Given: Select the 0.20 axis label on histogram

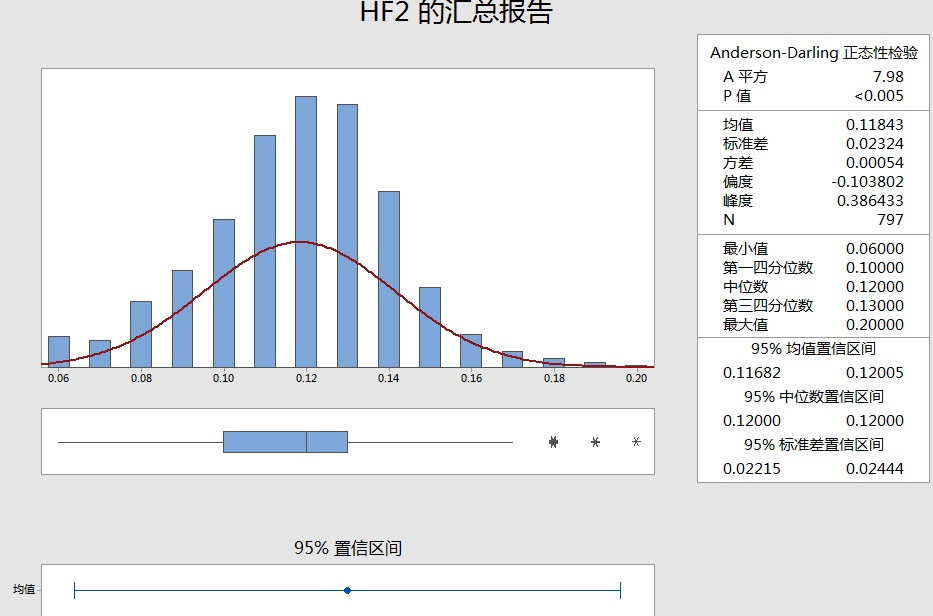Looking at the screenshot, I should point(637,379).
